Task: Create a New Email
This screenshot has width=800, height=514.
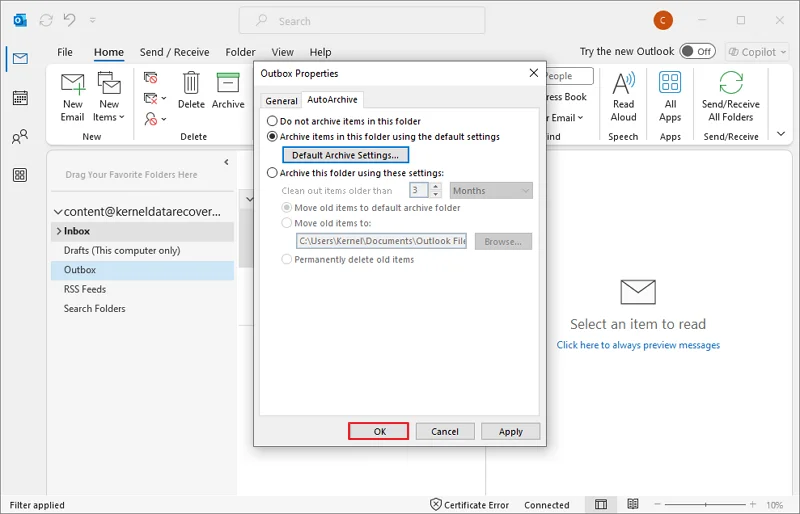Action: click(x=72, y=97)
